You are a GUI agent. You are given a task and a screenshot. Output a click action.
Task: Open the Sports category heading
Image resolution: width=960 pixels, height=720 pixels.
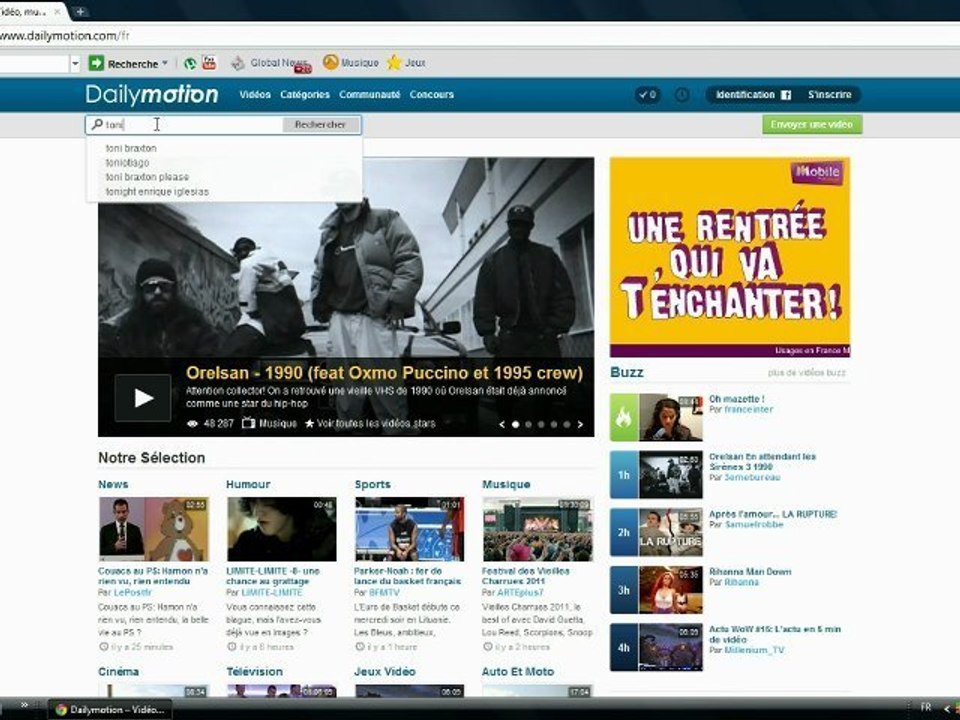[372, 484]
